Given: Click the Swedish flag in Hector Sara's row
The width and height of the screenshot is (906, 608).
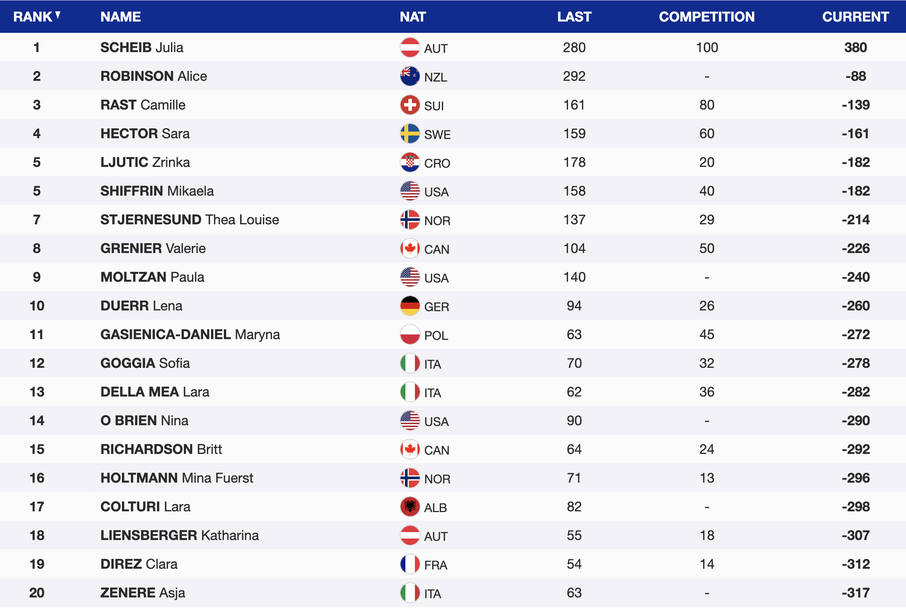Looking at the screenshot, I should point(410,134).
